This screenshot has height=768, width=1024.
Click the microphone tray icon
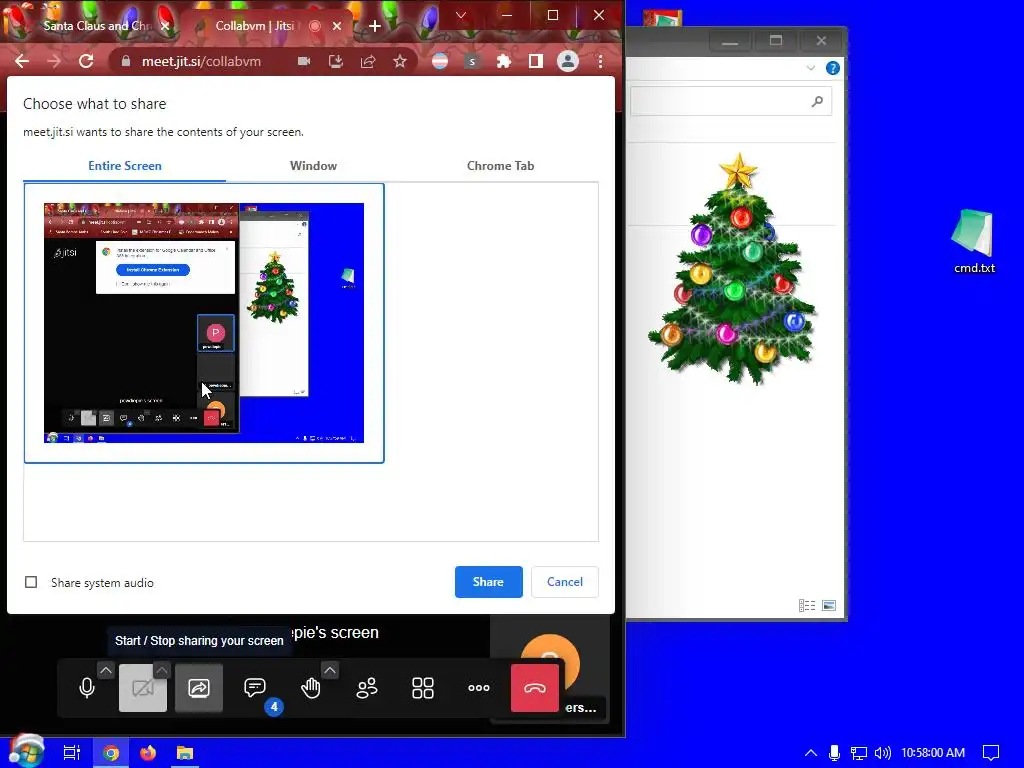pyautogui.click(x=834, y=753)
